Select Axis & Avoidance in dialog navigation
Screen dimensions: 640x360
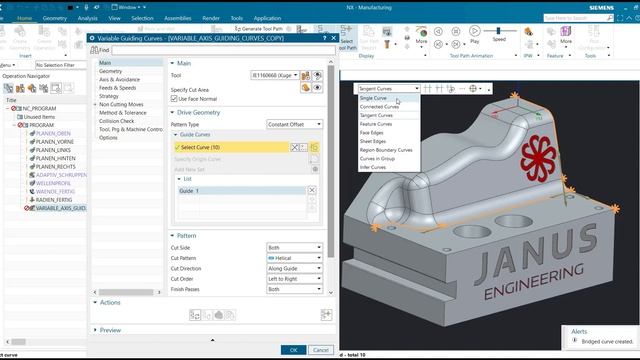[x=119, y=80]
